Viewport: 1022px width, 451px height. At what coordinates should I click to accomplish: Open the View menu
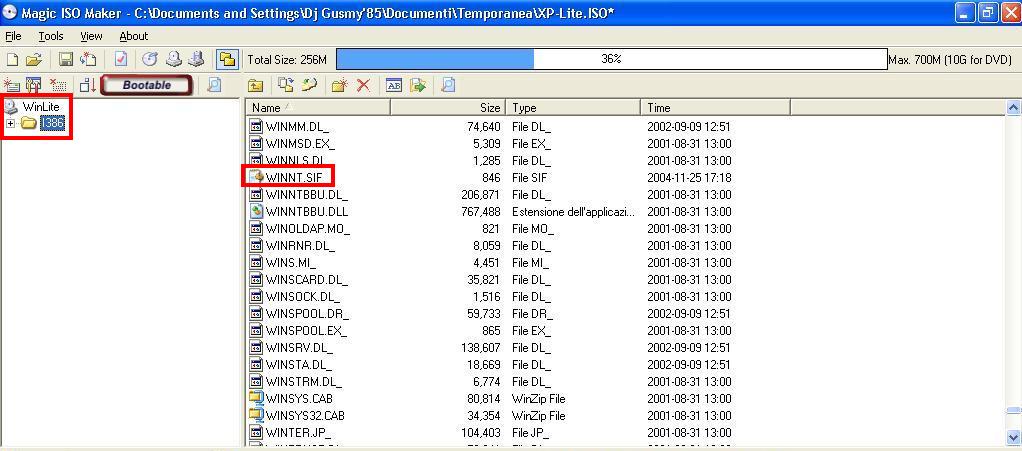coord(91,36)
